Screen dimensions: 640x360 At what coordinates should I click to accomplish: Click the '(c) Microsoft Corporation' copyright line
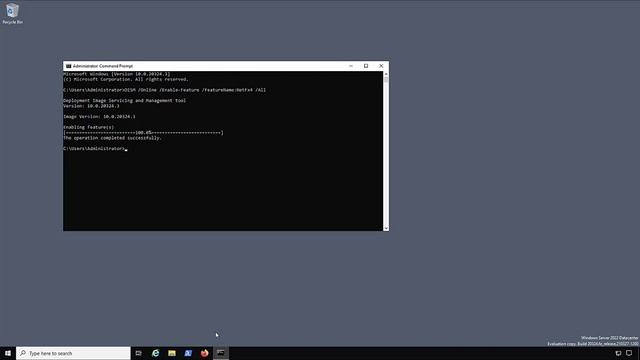click(x=126, y=79)
